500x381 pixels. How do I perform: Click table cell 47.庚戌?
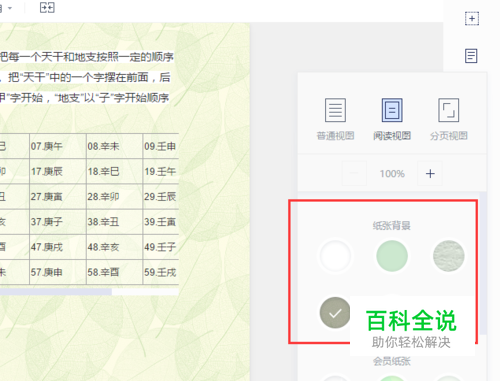[58, 247]
